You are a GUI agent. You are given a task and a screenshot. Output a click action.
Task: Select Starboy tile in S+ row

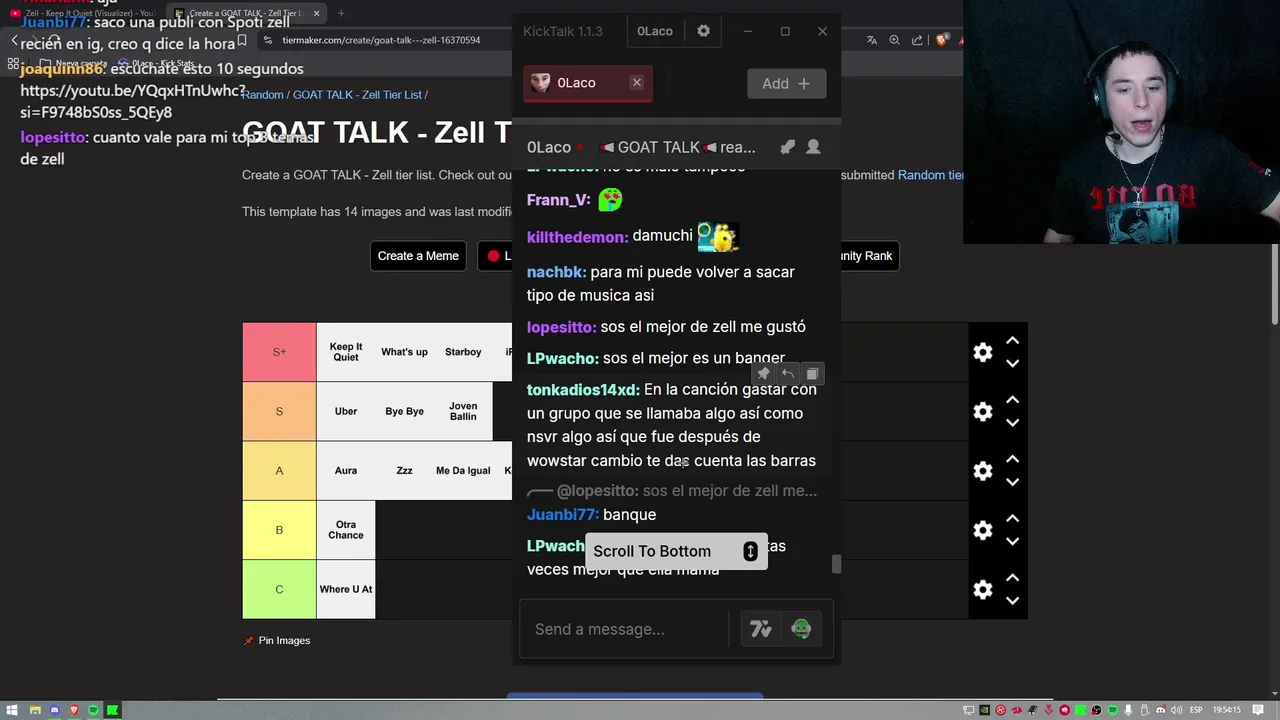463,352
